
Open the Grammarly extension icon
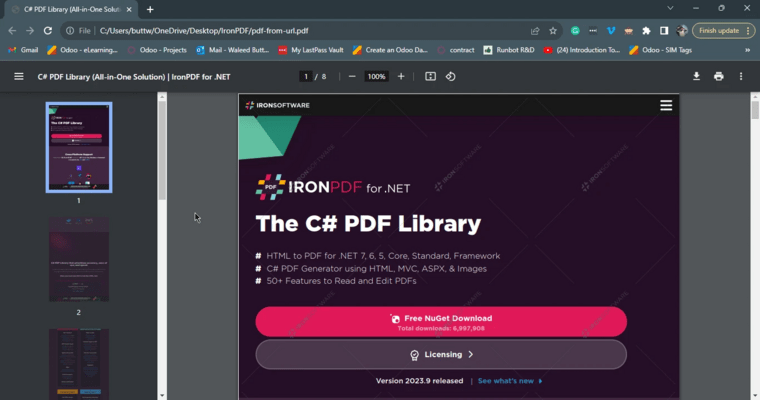tap(575, 31)
